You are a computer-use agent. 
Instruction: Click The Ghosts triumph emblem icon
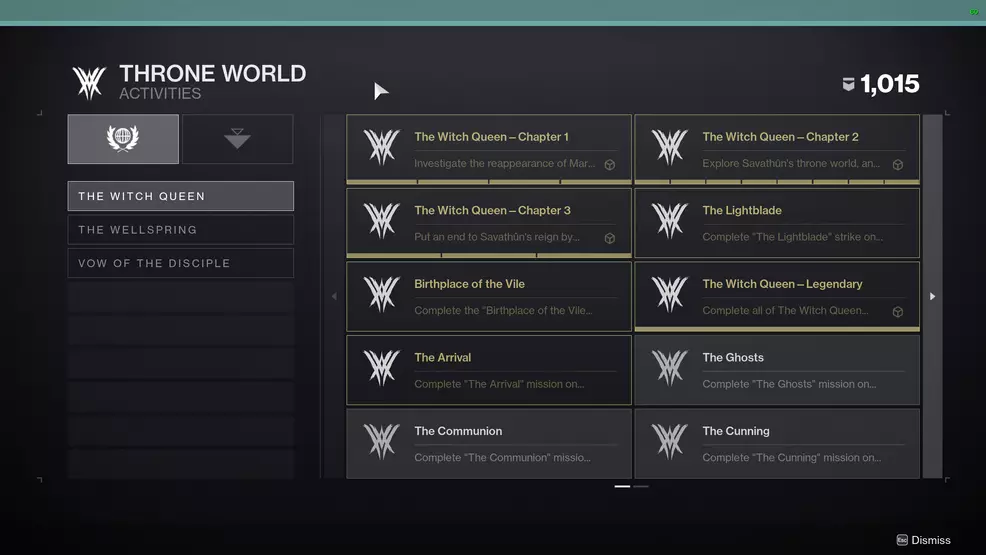coord(669,369)
